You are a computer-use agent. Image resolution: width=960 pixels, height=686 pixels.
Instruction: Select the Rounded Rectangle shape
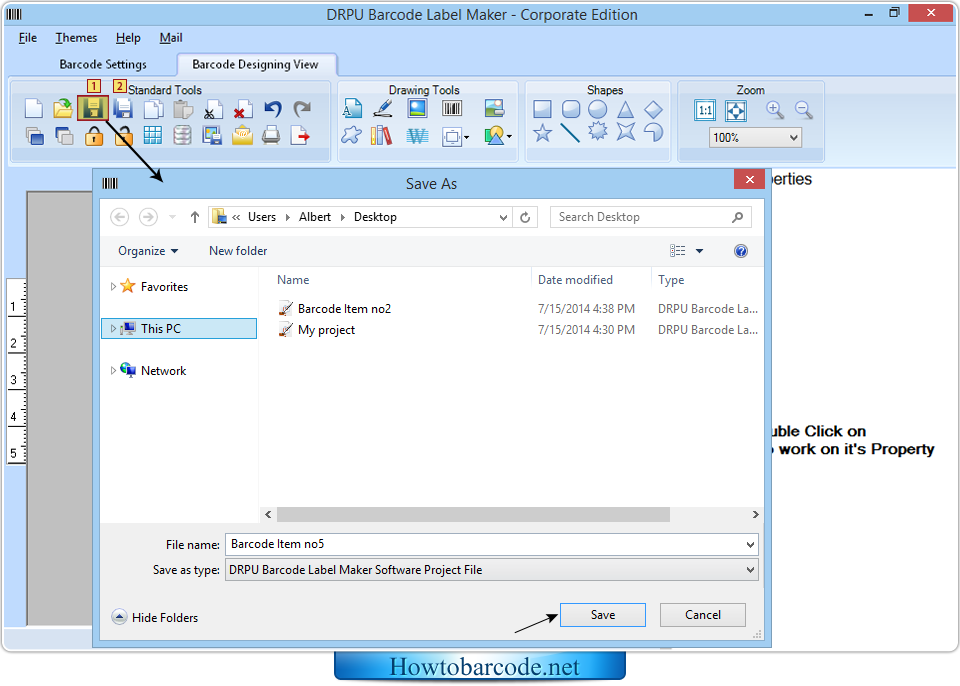tap(571, 109)
